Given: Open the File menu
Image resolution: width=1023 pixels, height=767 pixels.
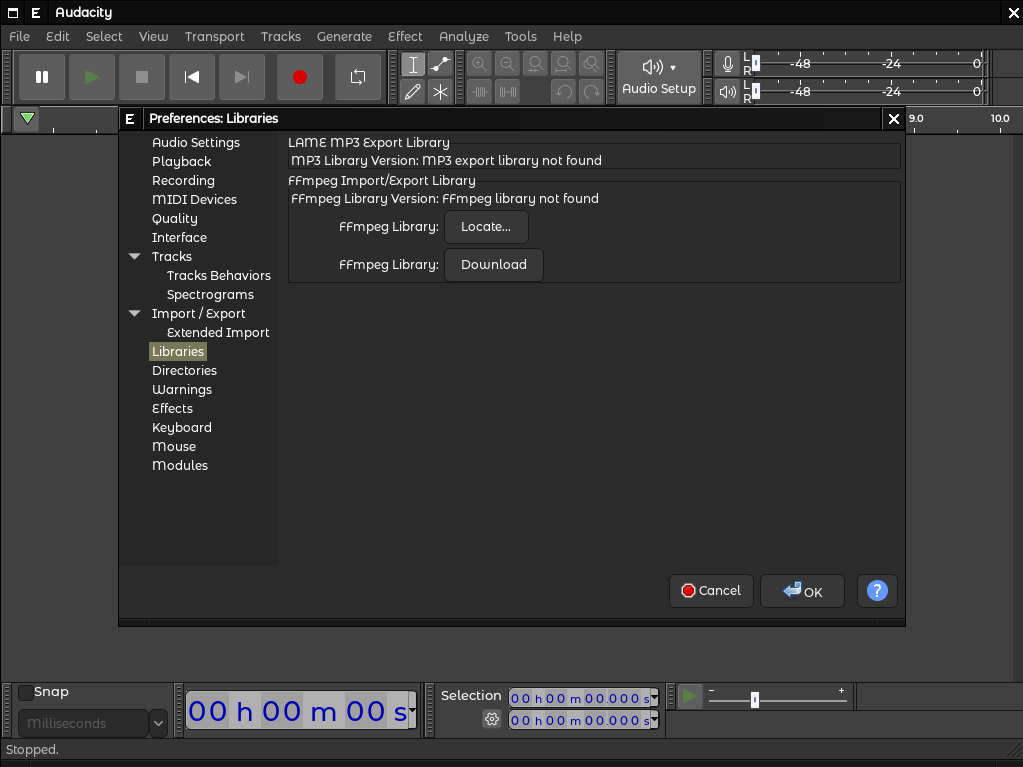Looking at the screenshot, I should click(x=20, y=37).
